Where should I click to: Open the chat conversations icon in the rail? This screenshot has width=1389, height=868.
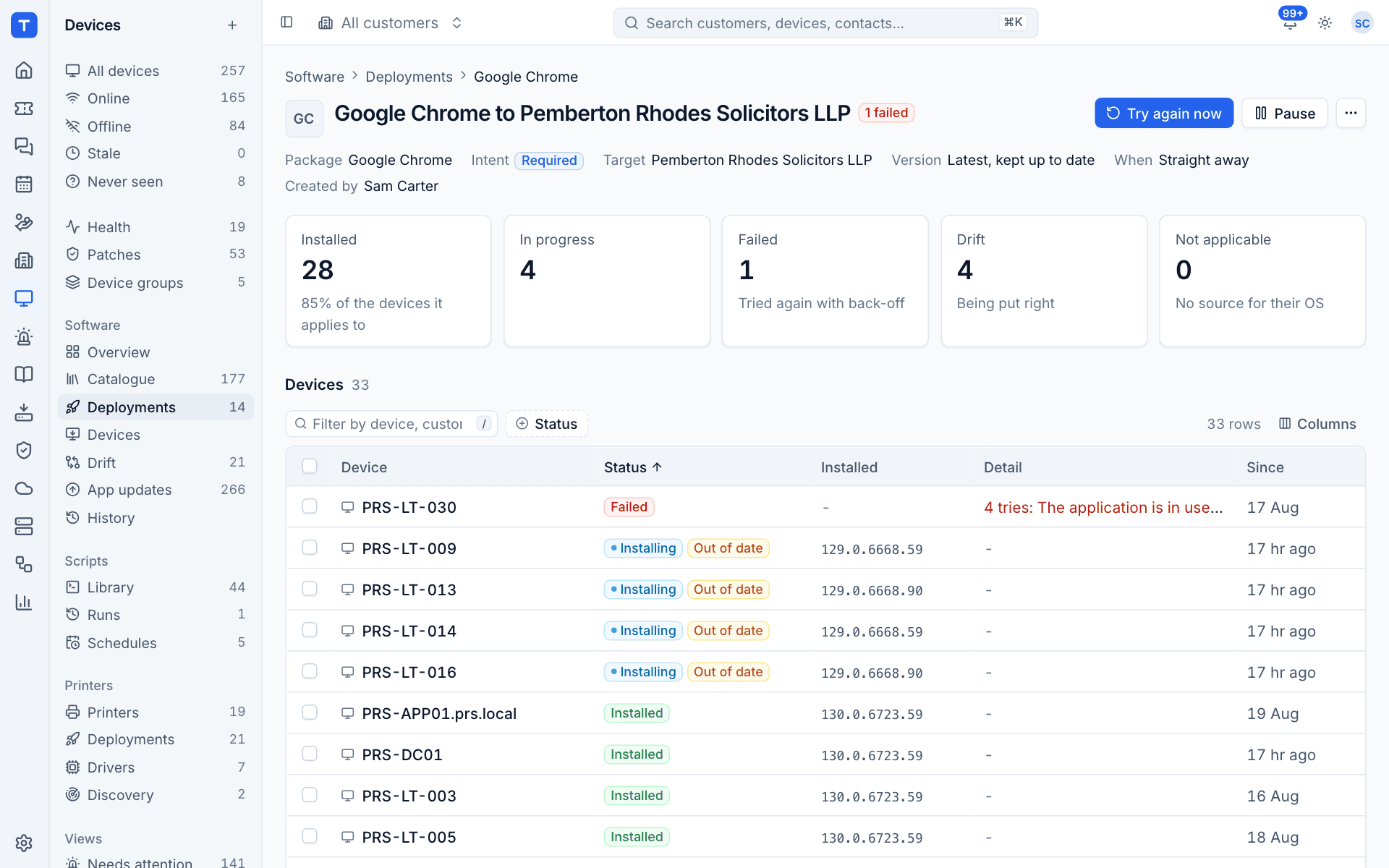[x=24, y=146]
